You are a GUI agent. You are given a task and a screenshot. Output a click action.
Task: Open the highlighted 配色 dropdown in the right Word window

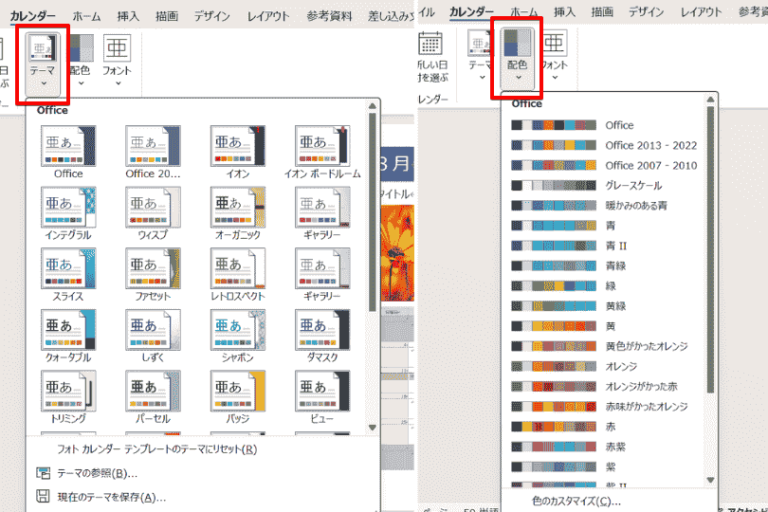(x=517, y=58)
